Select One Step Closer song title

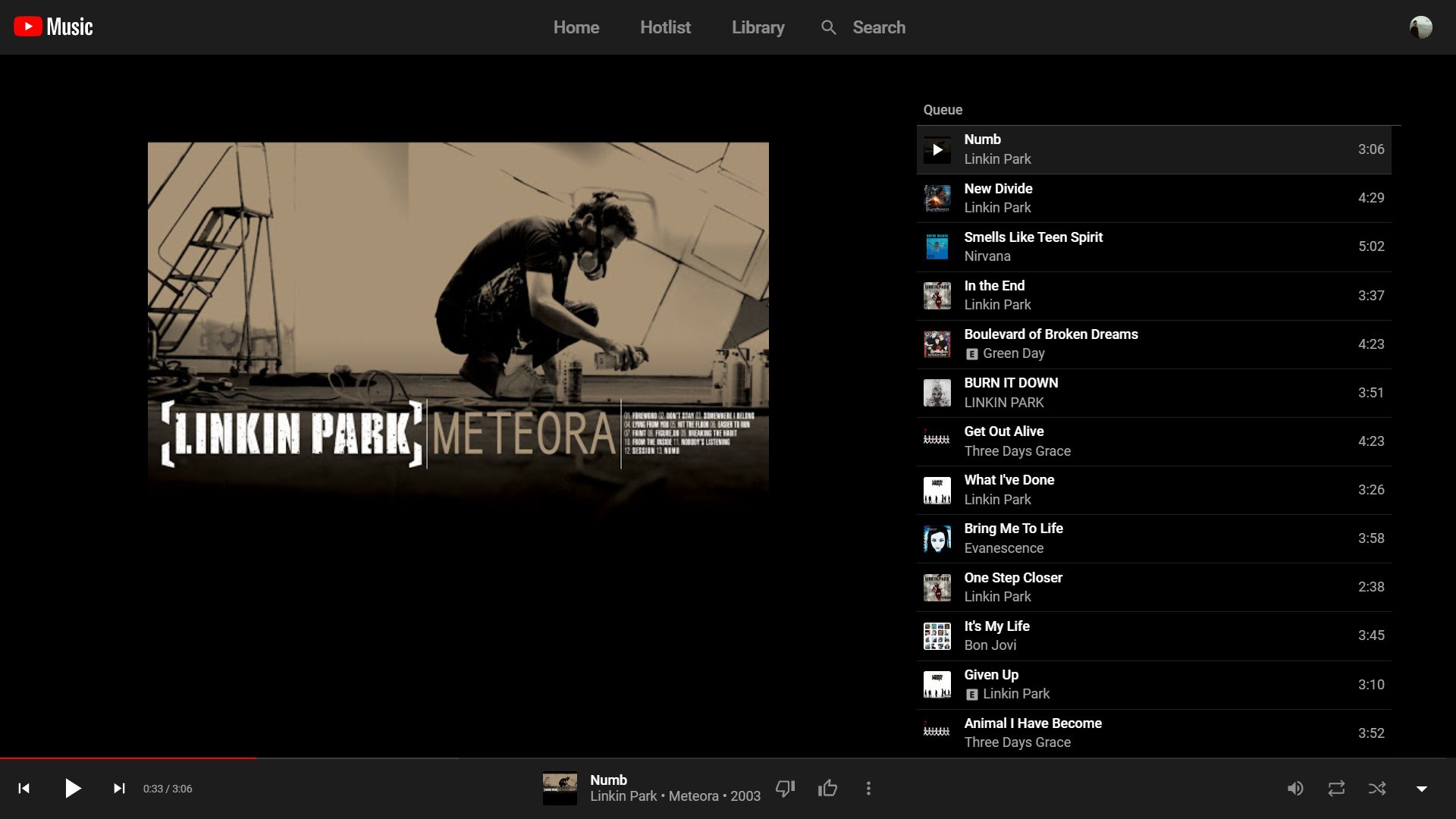point(1013,578)
